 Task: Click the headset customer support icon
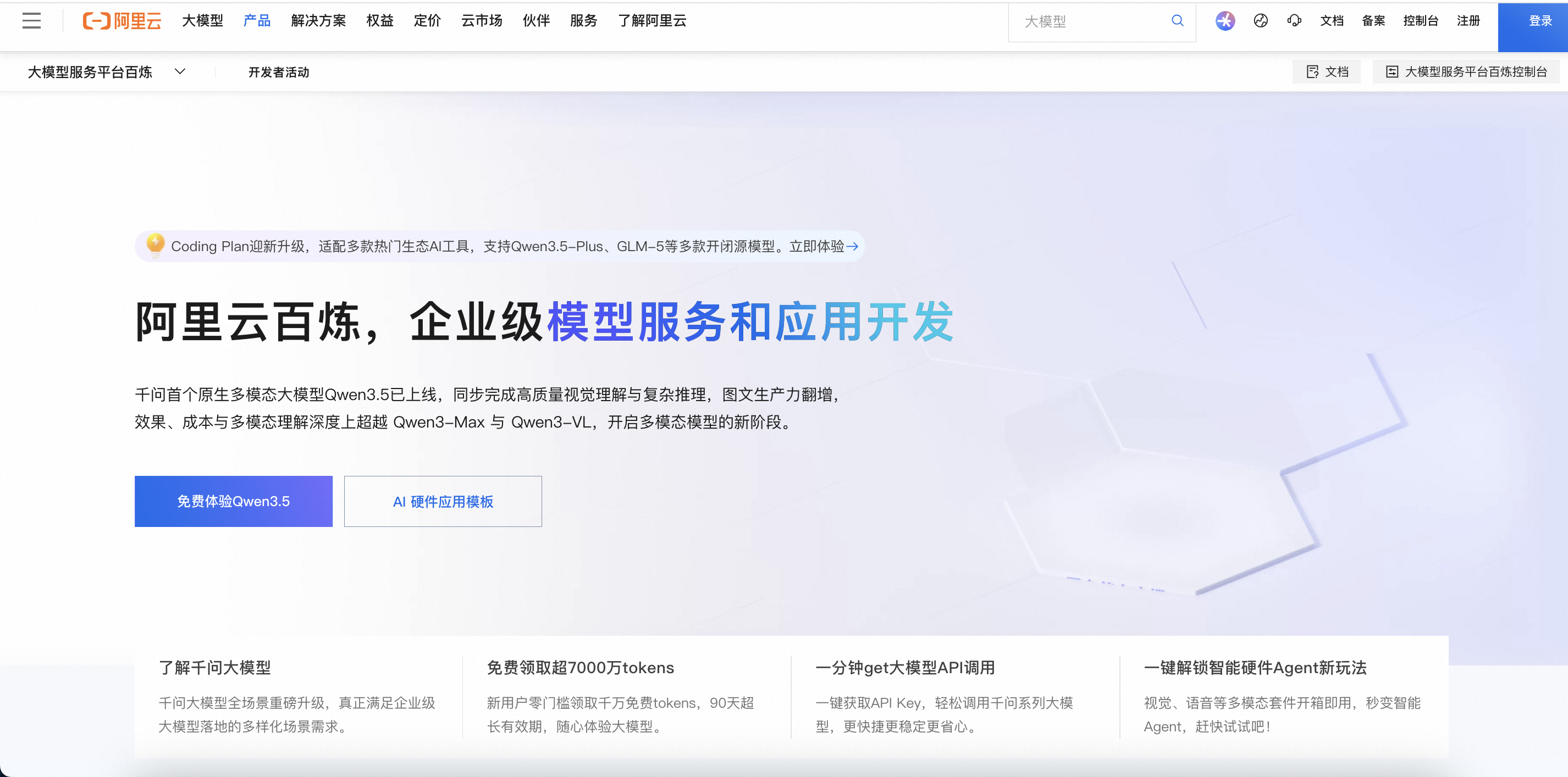[x=1294, y=21]
